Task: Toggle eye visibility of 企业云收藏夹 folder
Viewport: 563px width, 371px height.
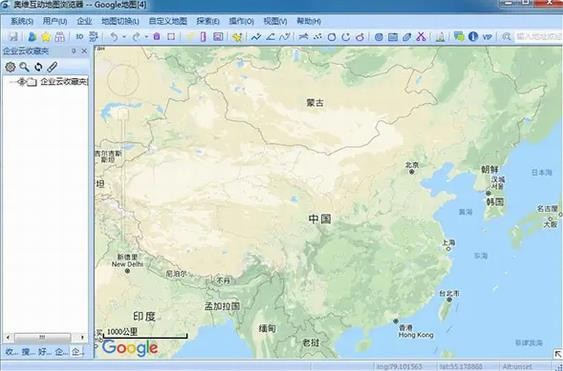Action: point(22,82)
